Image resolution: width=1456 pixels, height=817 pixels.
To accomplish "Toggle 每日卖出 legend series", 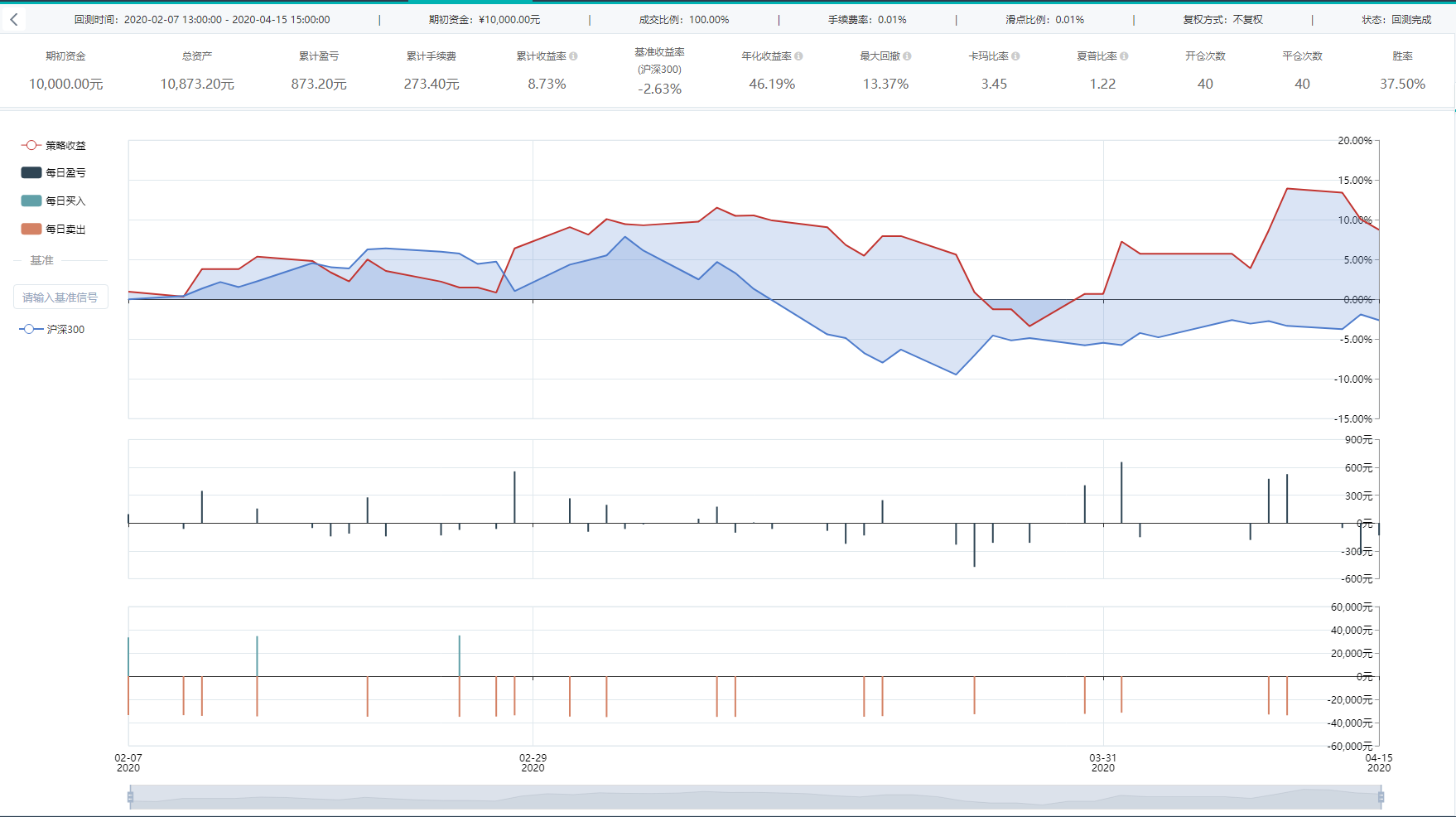I will tap(54, 229).
